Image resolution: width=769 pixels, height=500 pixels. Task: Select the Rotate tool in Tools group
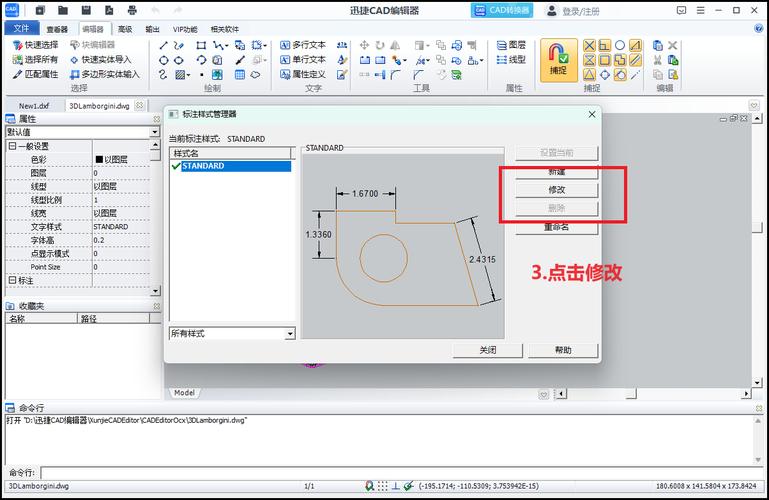[380, 46]
